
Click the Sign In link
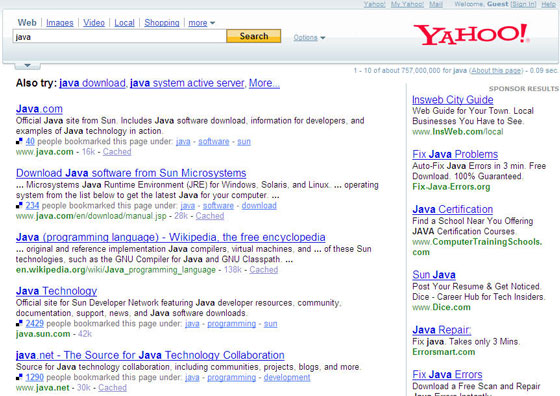[523, 4]
